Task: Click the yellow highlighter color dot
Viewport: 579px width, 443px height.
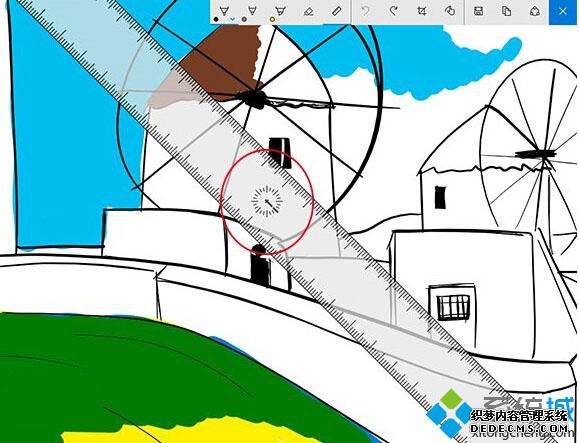Action: 273,19
